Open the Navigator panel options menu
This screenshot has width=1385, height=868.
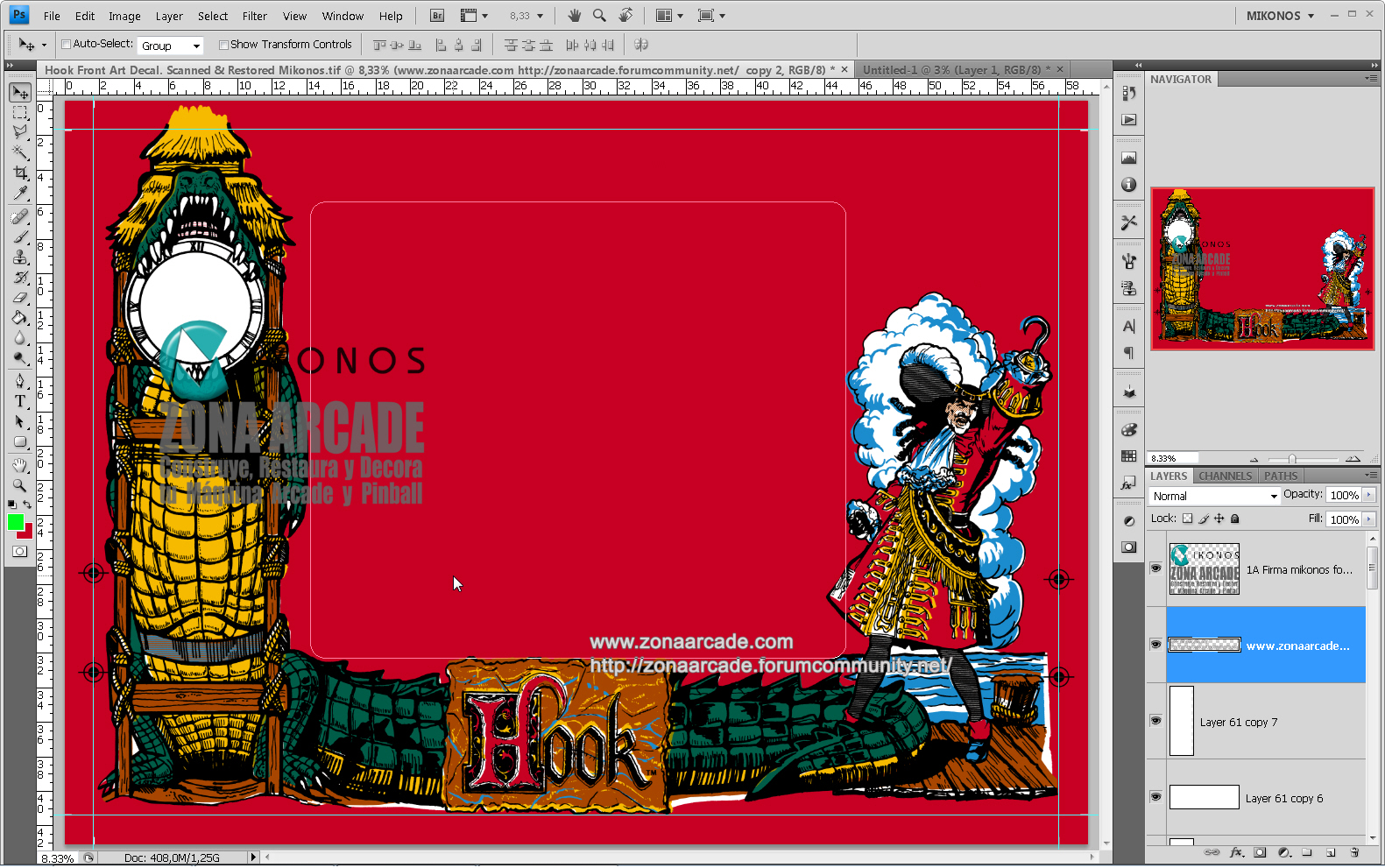[1371, 79]
